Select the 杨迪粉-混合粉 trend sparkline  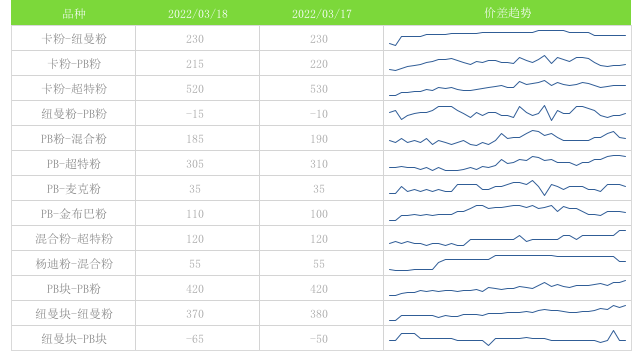tap(507, 263)
